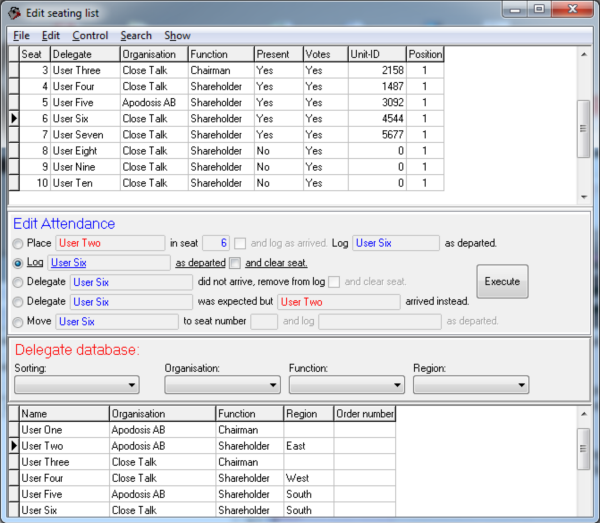Image resolution: width=600 pixels, height=523 pixels.
Task: Click the Delegate column header
Action: pyautogui.click(x=85, y=54)
